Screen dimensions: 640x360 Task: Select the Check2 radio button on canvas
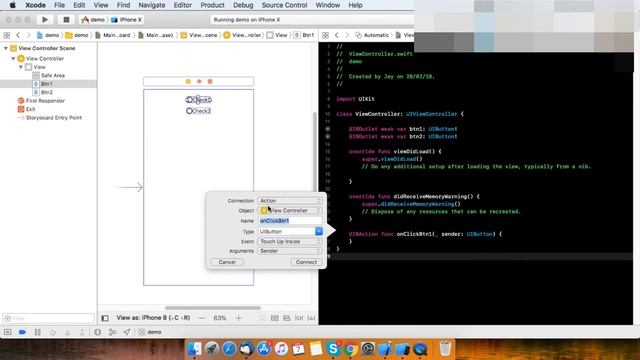(x=199, y=111)
